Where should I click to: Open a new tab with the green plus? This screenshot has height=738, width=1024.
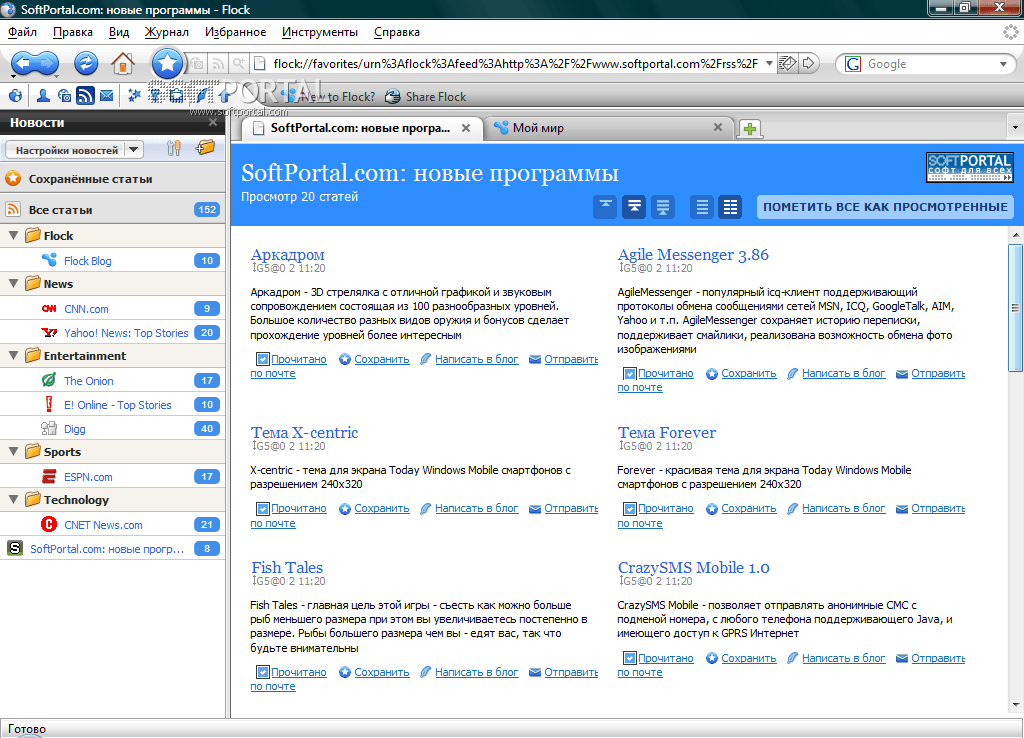coord(750,129)
